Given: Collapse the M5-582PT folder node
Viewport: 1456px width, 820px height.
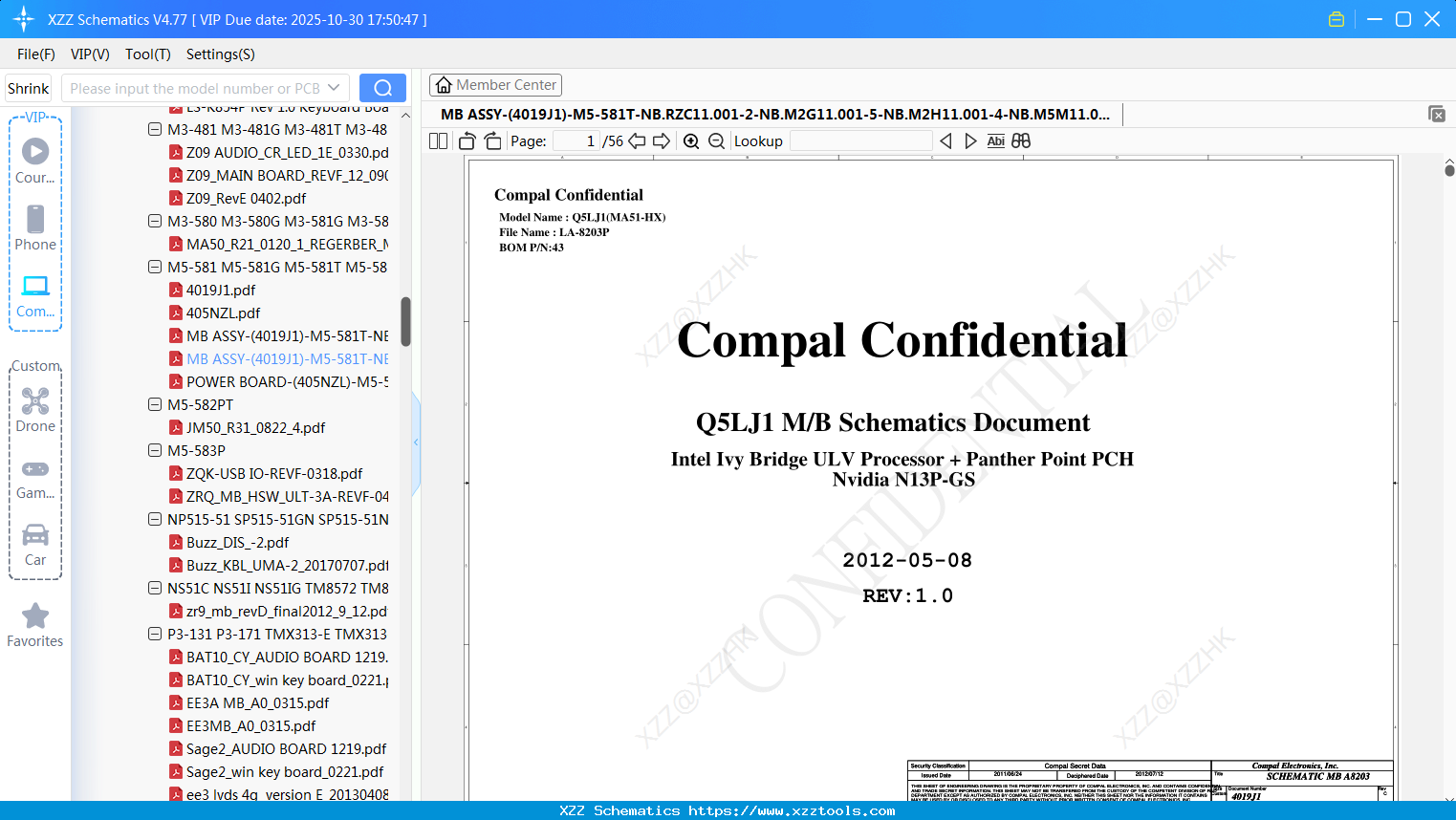Looking at the screenshot, I should pyautogui.click(x=155, y=404).
